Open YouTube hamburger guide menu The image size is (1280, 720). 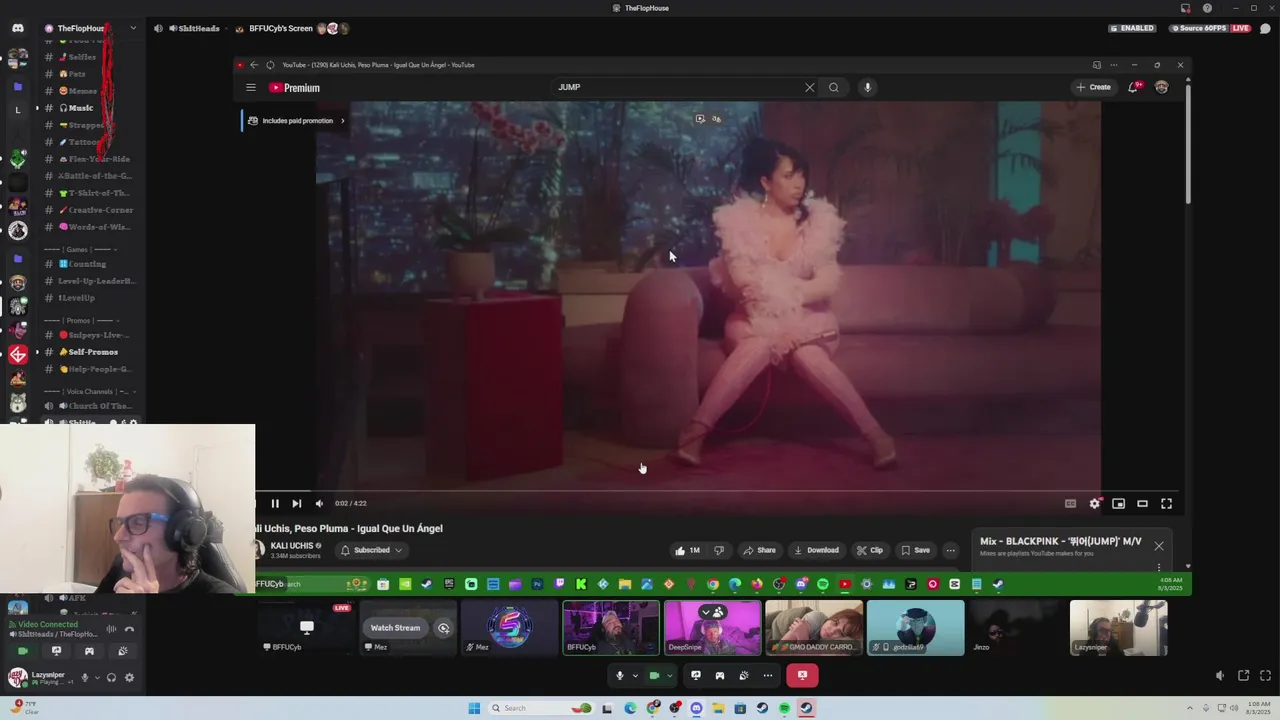[251, 87]
